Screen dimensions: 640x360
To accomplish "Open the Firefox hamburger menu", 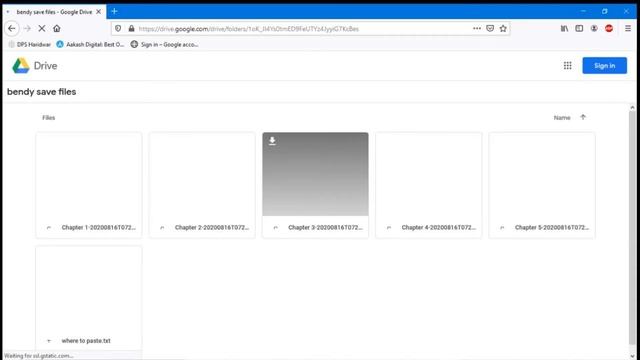I will click(x=628, y=28).
